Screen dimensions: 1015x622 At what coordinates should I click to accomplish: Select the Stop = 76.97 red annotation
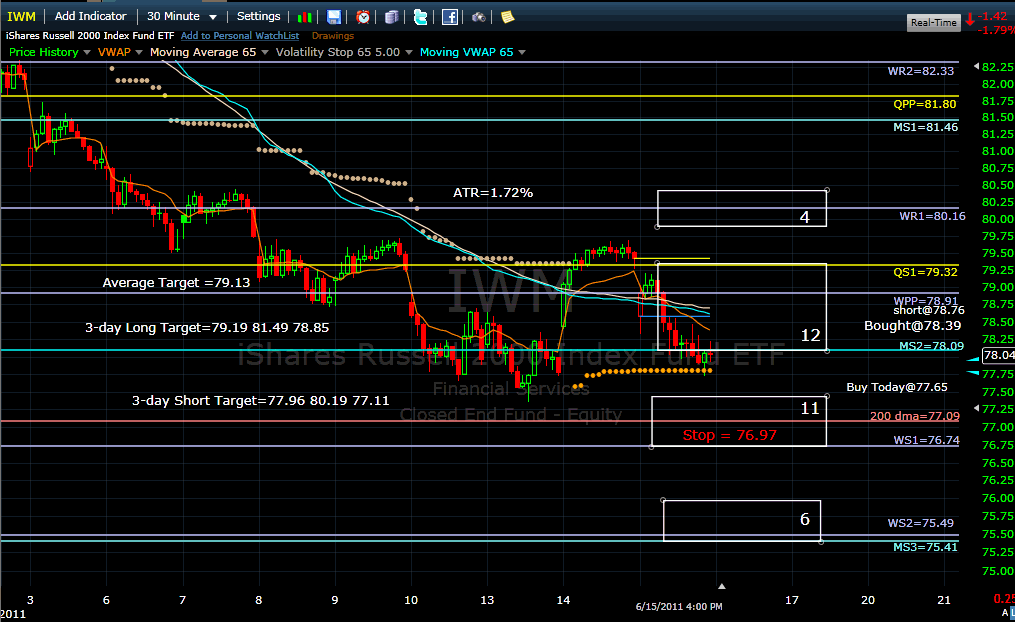[730, 435]
